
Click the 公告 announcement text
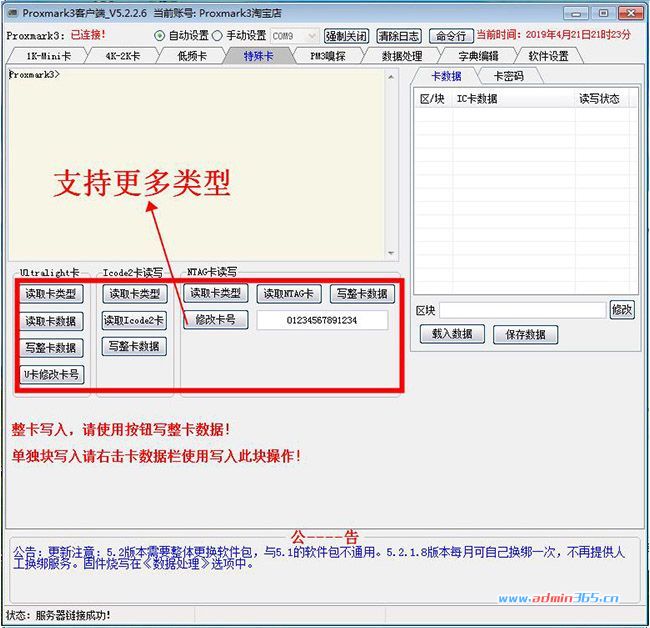(x=318, y=558)
